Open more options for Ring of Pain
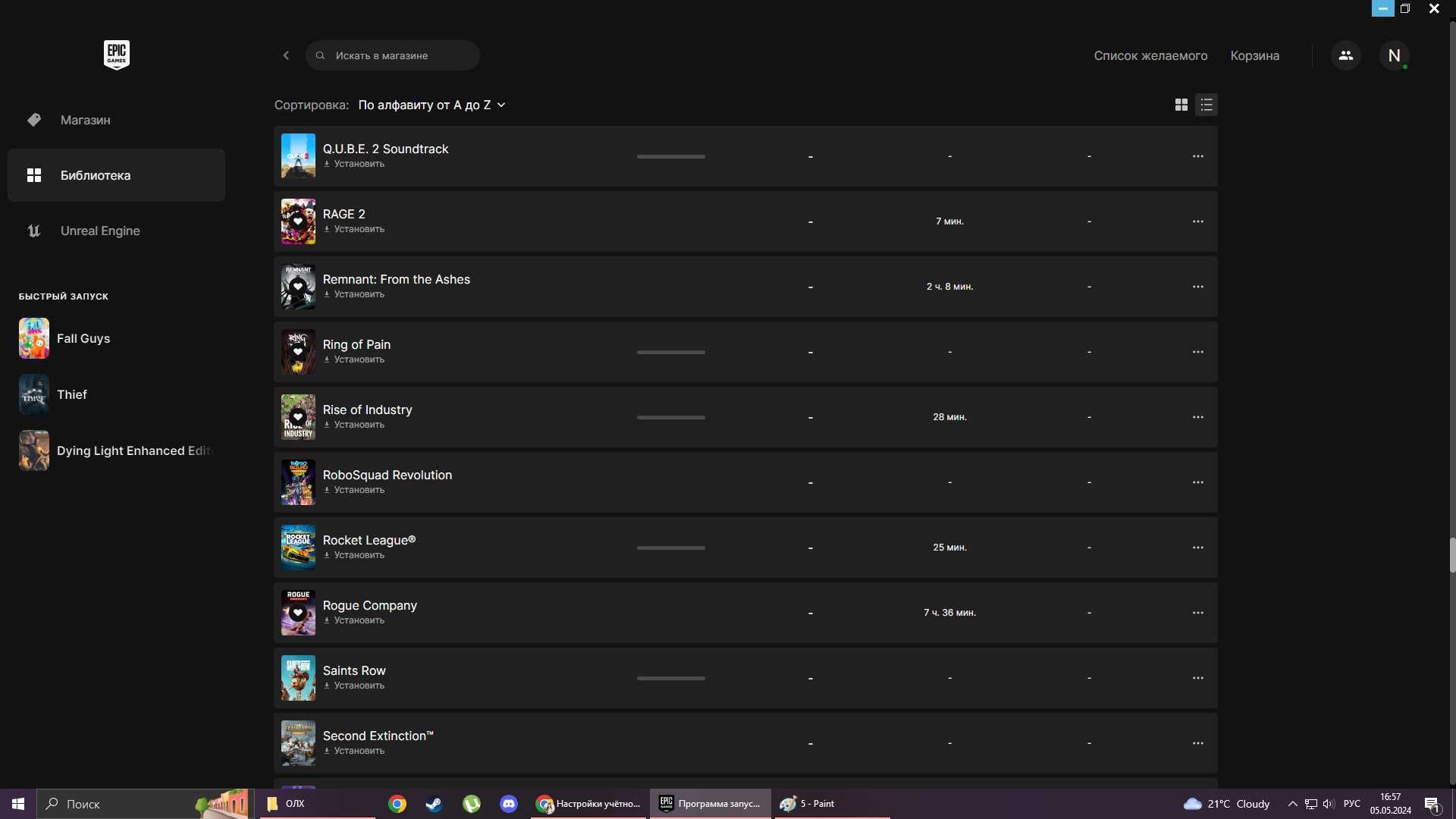Viewport: 1456px width, 819px height. [1198, 352]
